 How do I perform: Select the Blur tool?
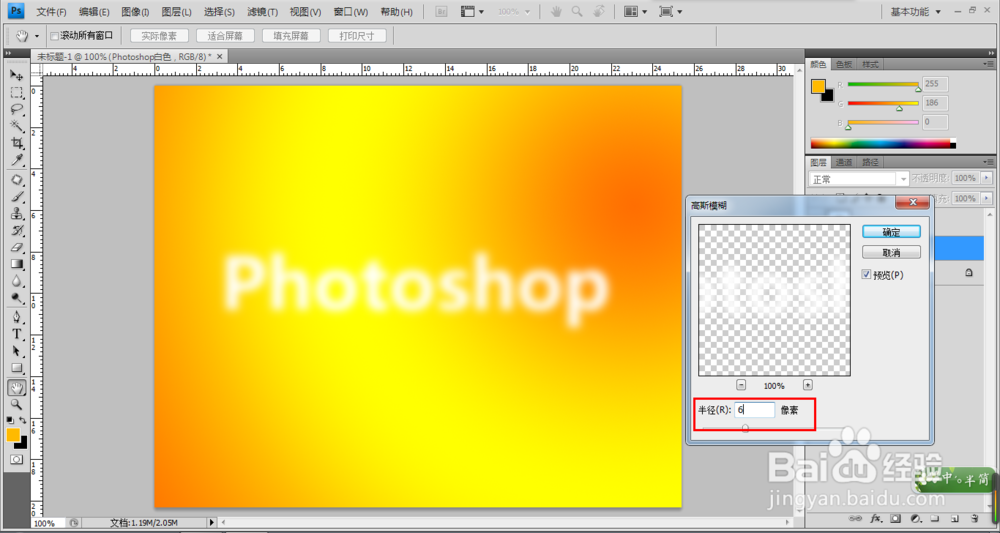[17, 281]
